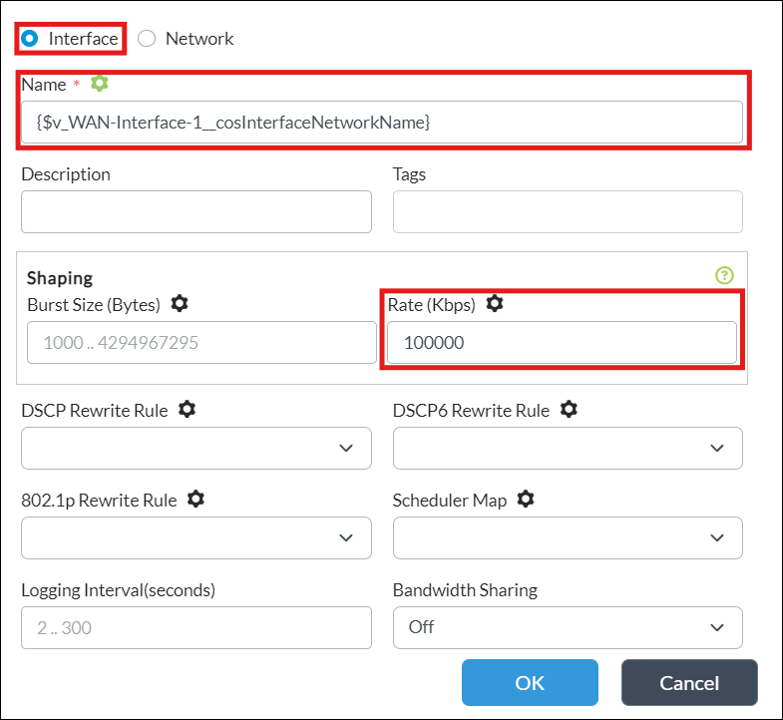783x720 pixels.
Task: Expand the Scheduler Map dropdown
Action: pos(568,538)
